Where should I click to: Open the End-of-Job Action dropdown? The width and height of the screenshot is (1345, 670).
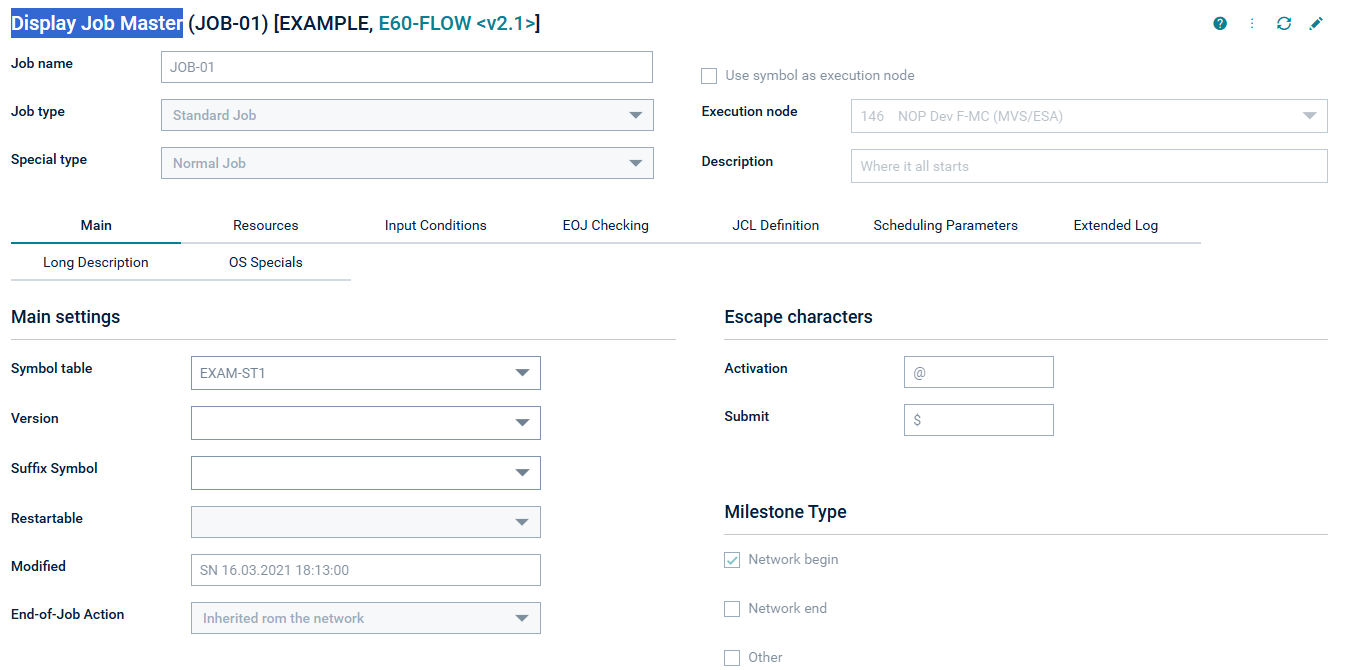pyautogui.click(x=366, y=618)
